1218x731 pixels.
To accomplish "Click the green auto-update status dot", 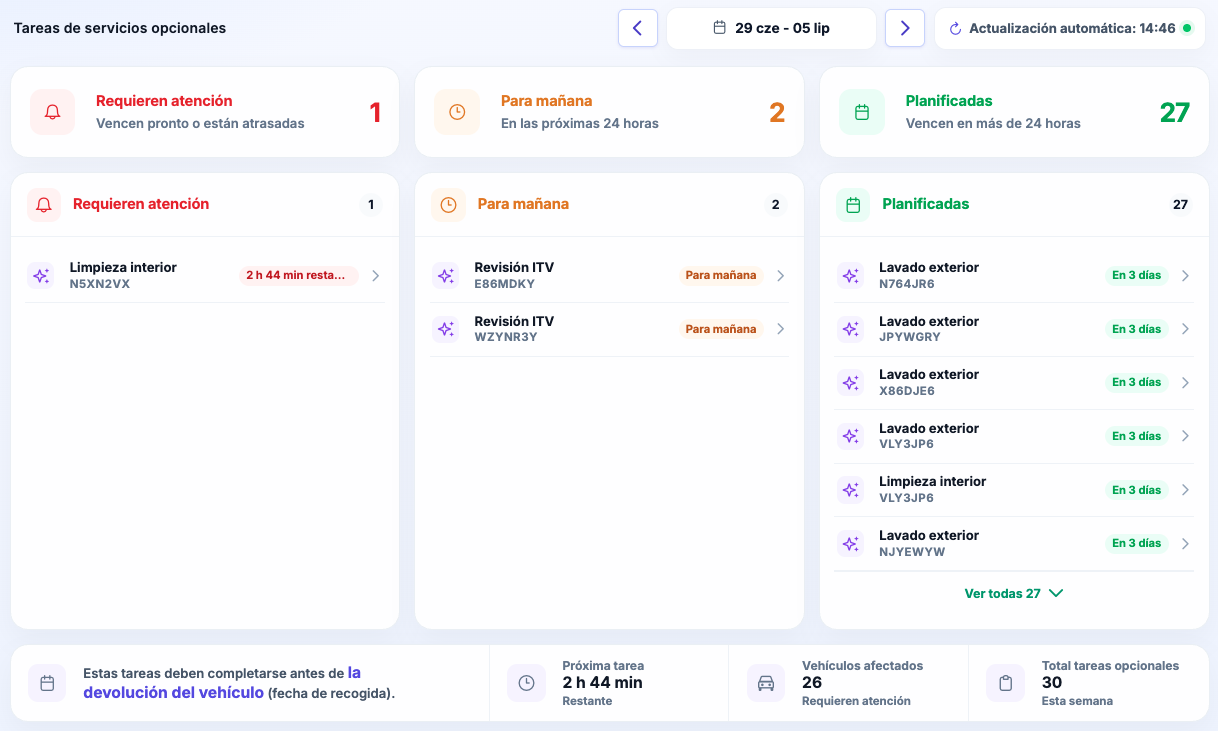I will point(1187,28).
